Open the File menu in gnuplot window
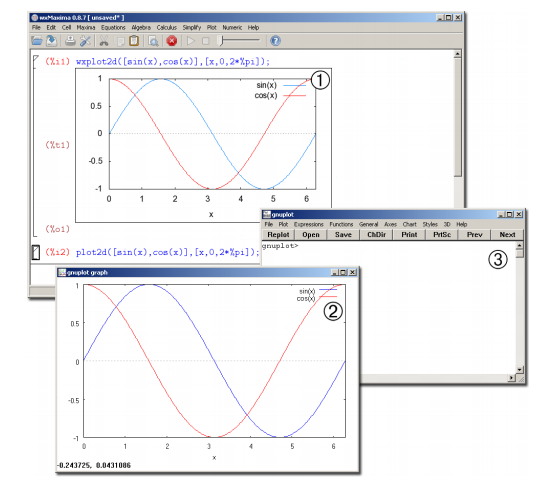Image resolution: width=537 pixels, height=481 pixels. (268, 224)
